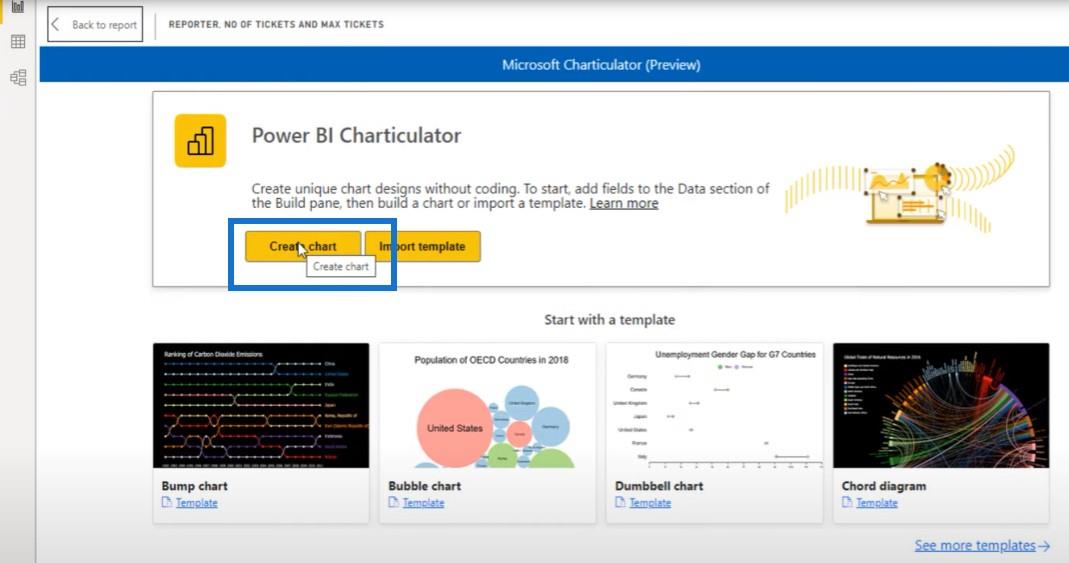
Task: Select the Bubble chart thumbnail
Action: coord(487,406)
